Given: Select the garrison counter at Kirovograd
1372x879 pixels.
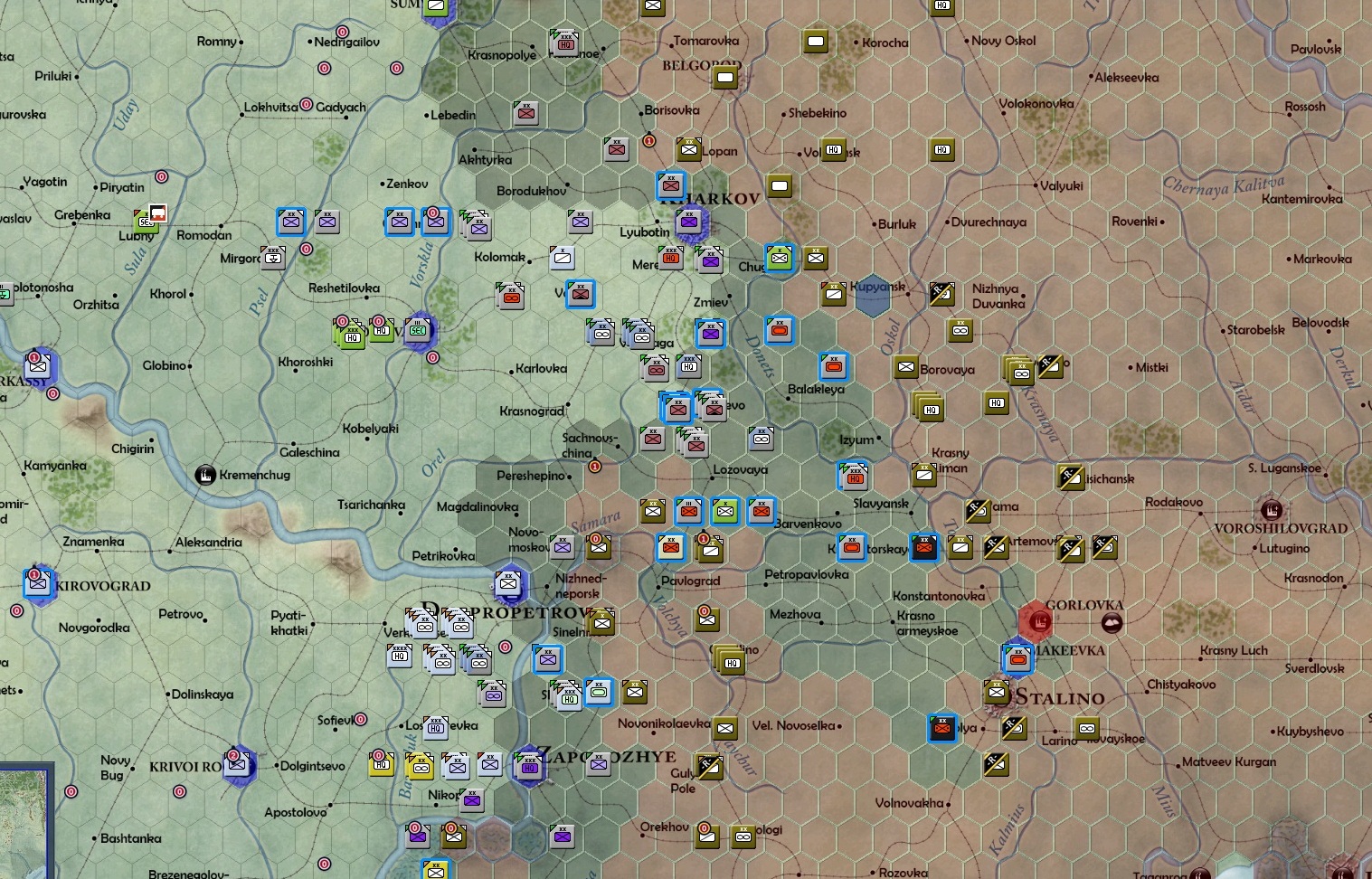Looking at the screenshot, I should [38, 583].
